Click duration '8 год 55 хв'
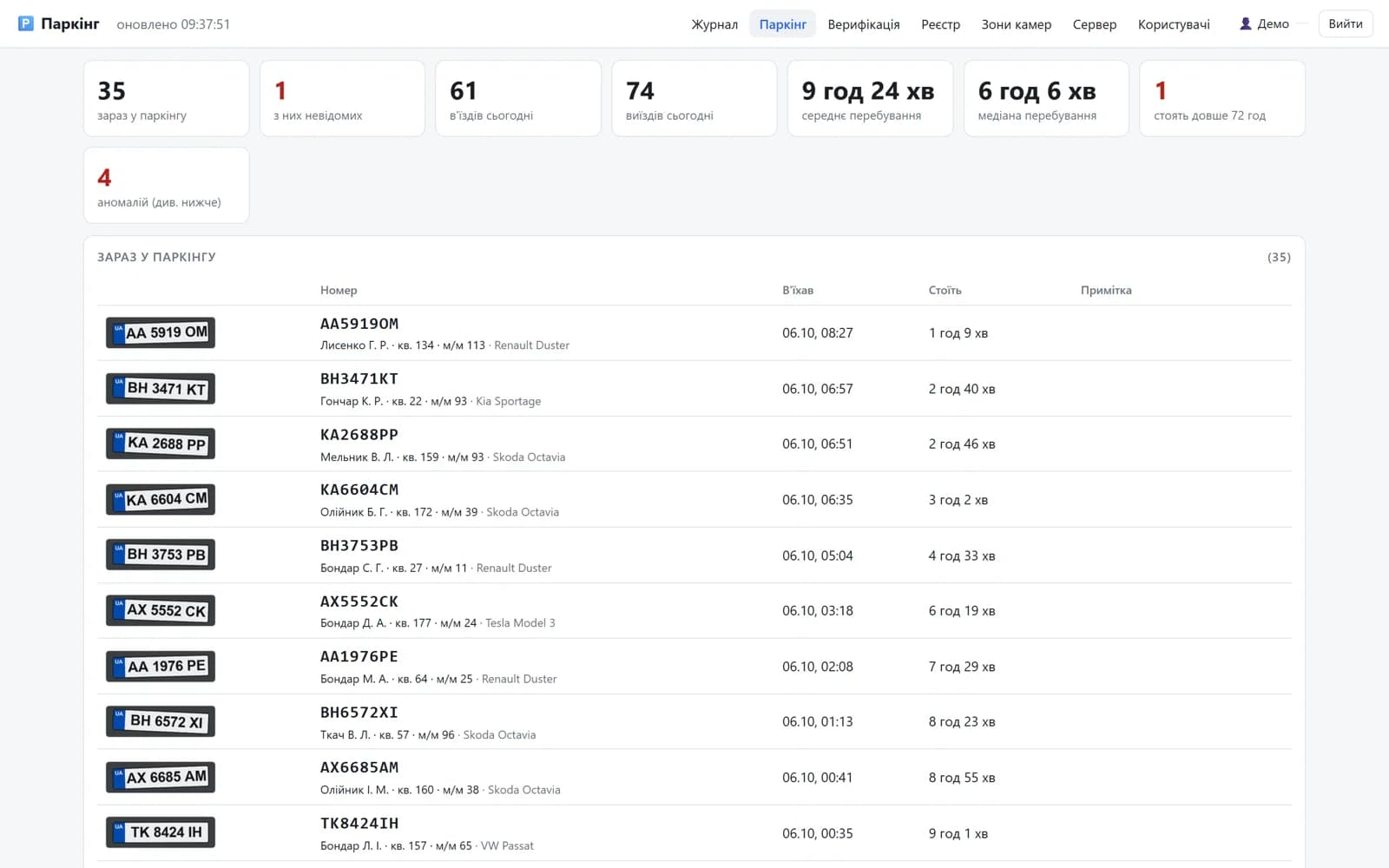Screen dimensions: 1389x868 962,778
